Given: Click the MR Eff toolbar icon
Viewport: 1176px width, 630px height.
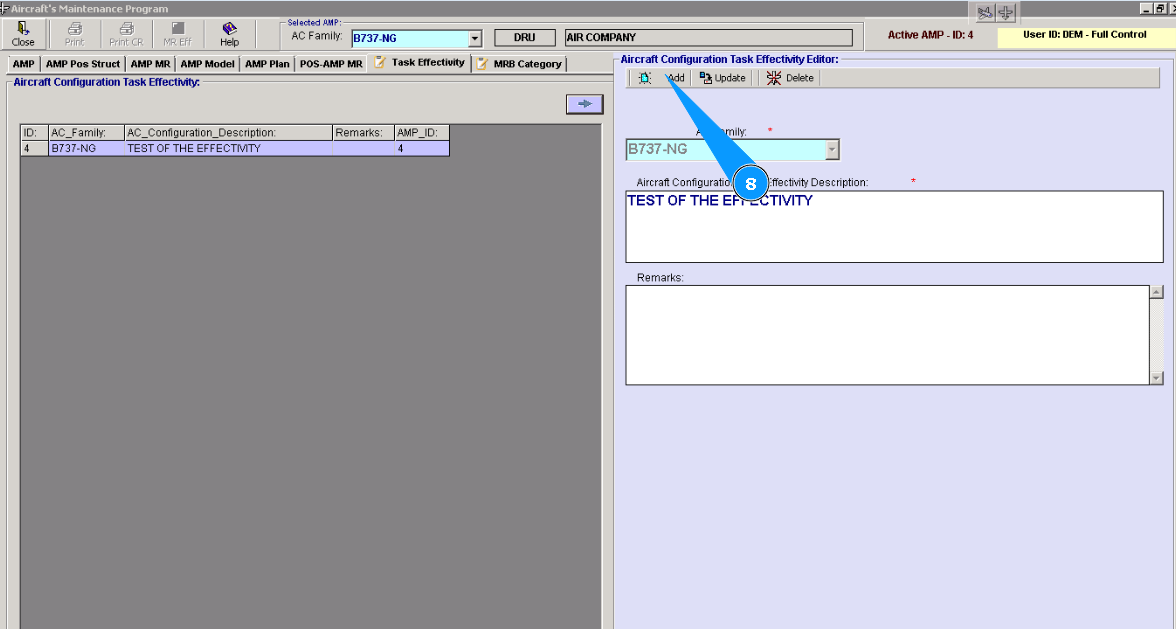Looking at the screenshot, I should pos(178,34).
